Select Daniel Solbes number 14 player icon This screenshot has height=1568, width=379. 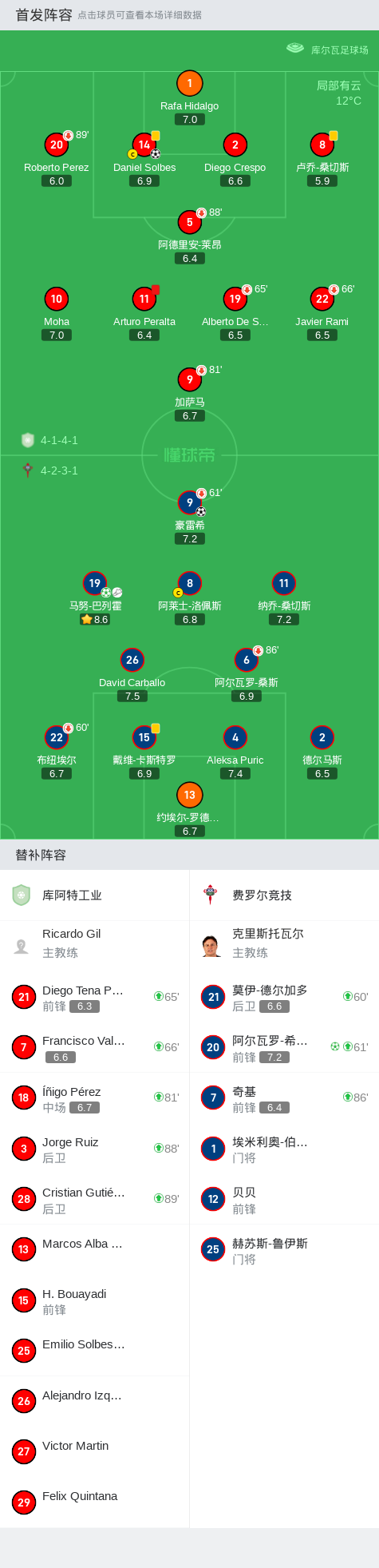click(x=144, y=145)
